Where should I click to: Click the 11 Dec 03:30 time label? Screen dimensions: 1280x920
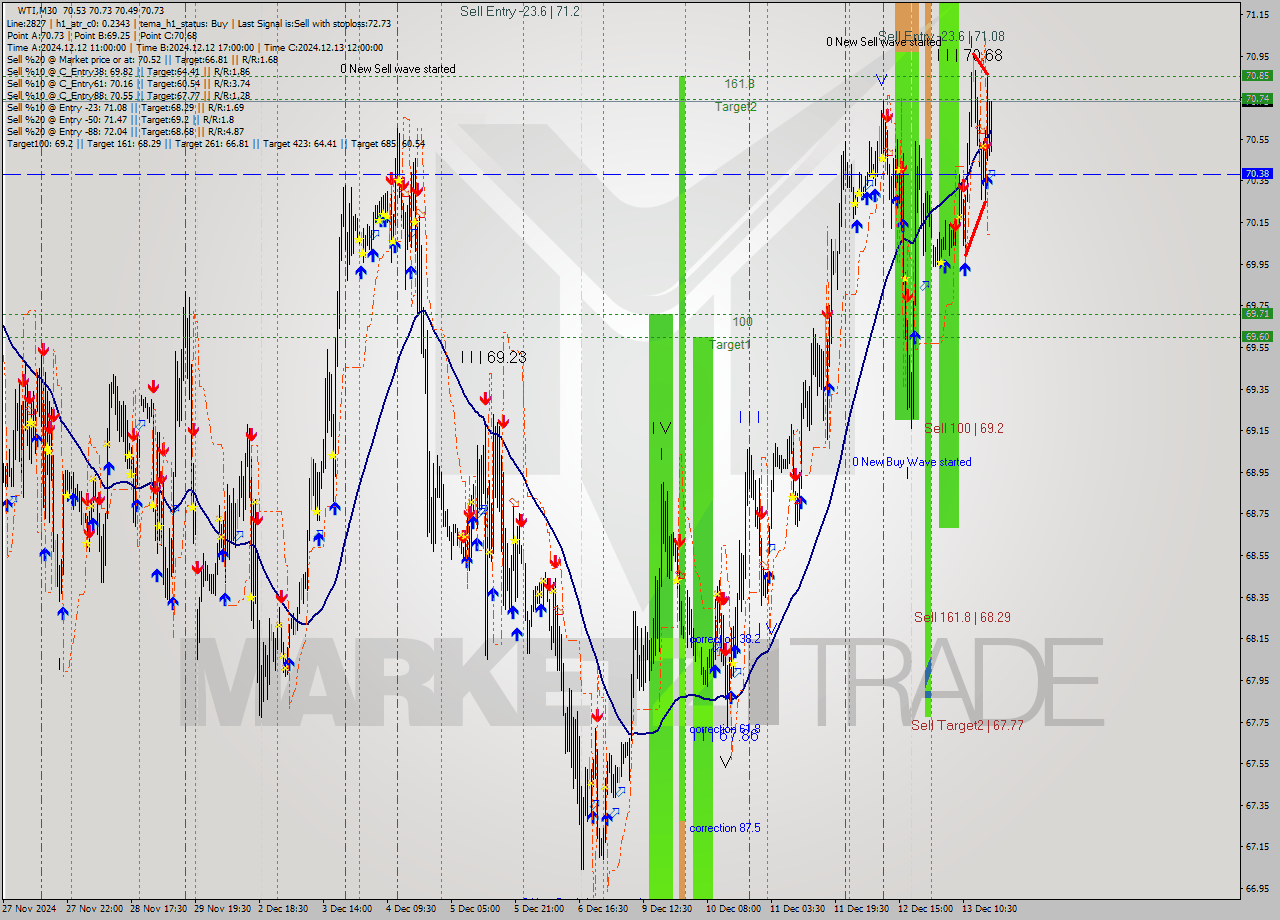797,909
